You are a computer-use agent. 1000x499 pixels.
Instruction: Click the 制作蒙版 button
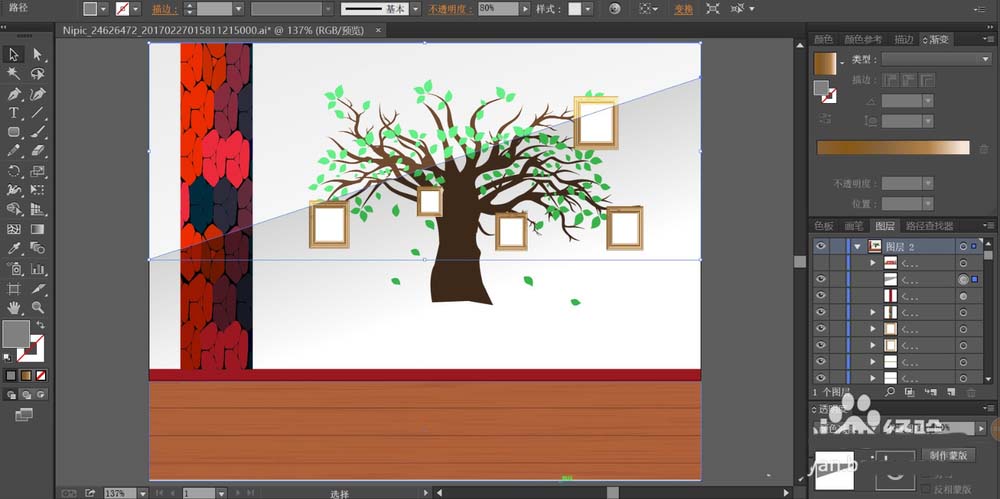[948, 455]
